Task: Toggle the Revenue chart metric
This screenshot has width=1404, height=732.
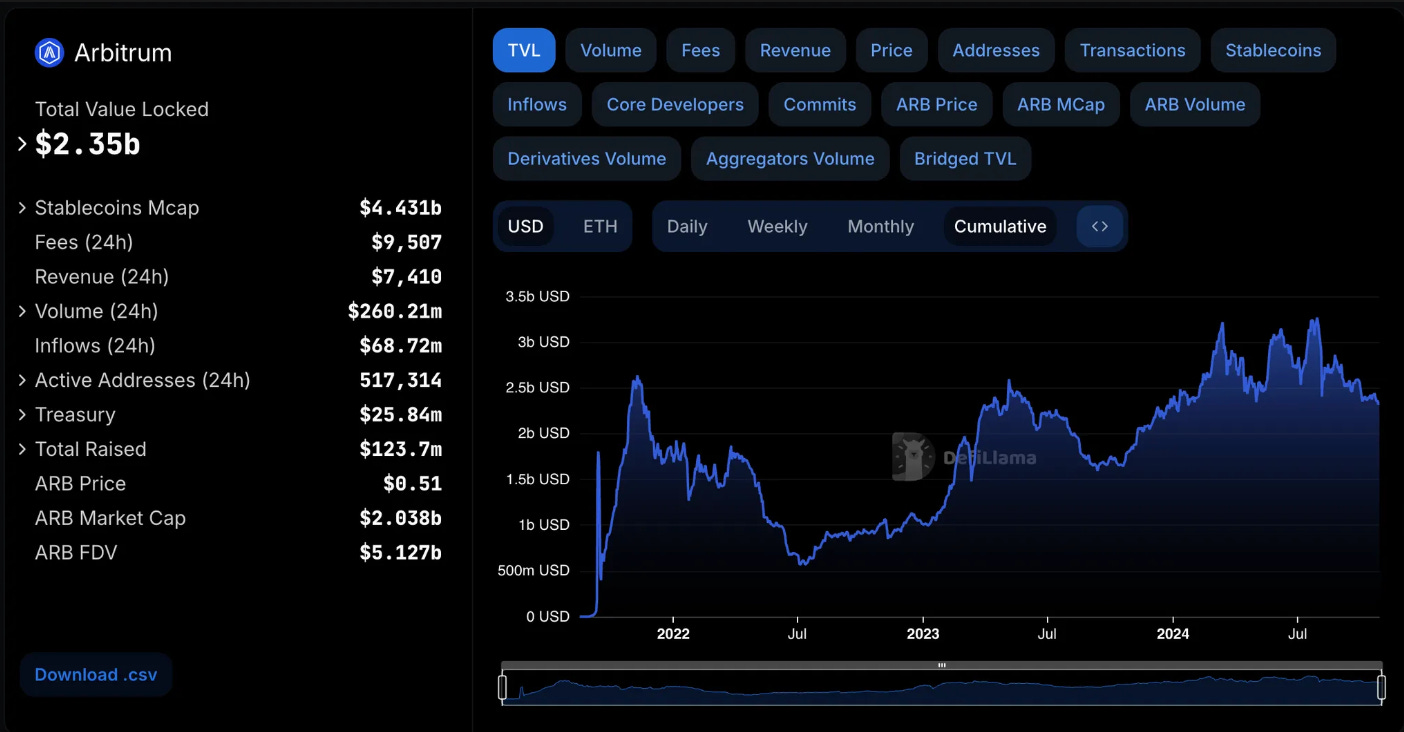Action: click(795, 50)
